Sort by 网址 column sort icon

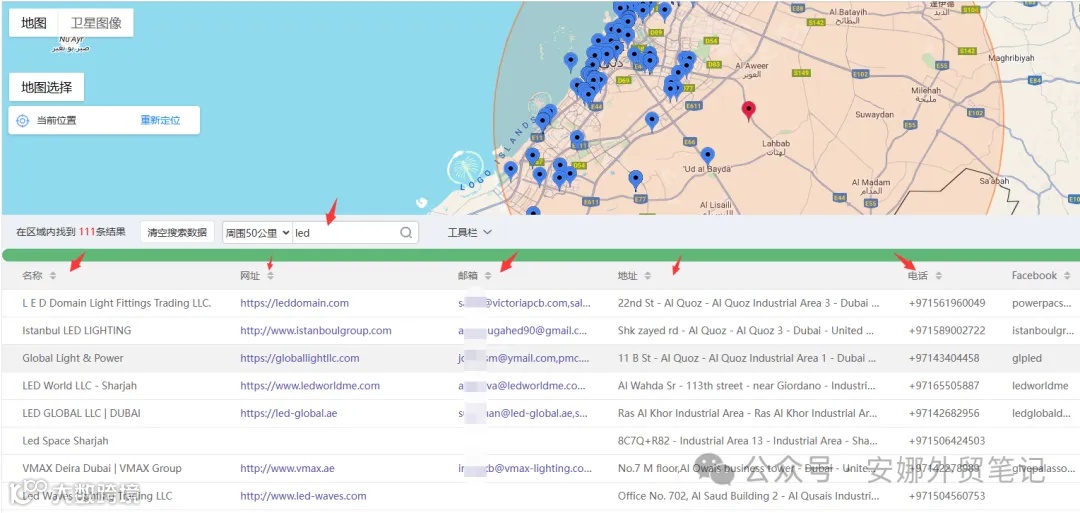click(271, 276)
